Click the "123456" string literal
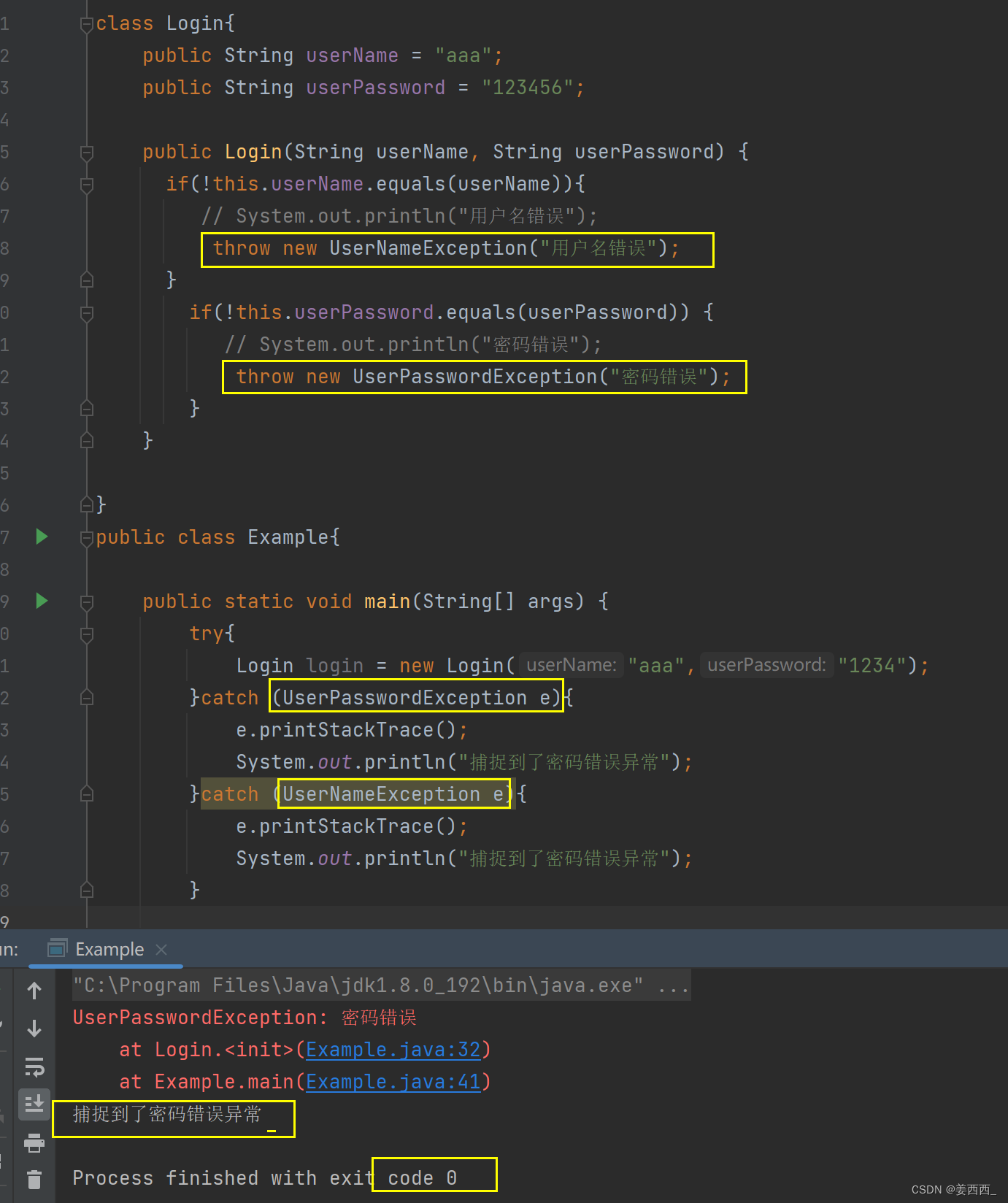The image size is (1008, 1203). 528,88
